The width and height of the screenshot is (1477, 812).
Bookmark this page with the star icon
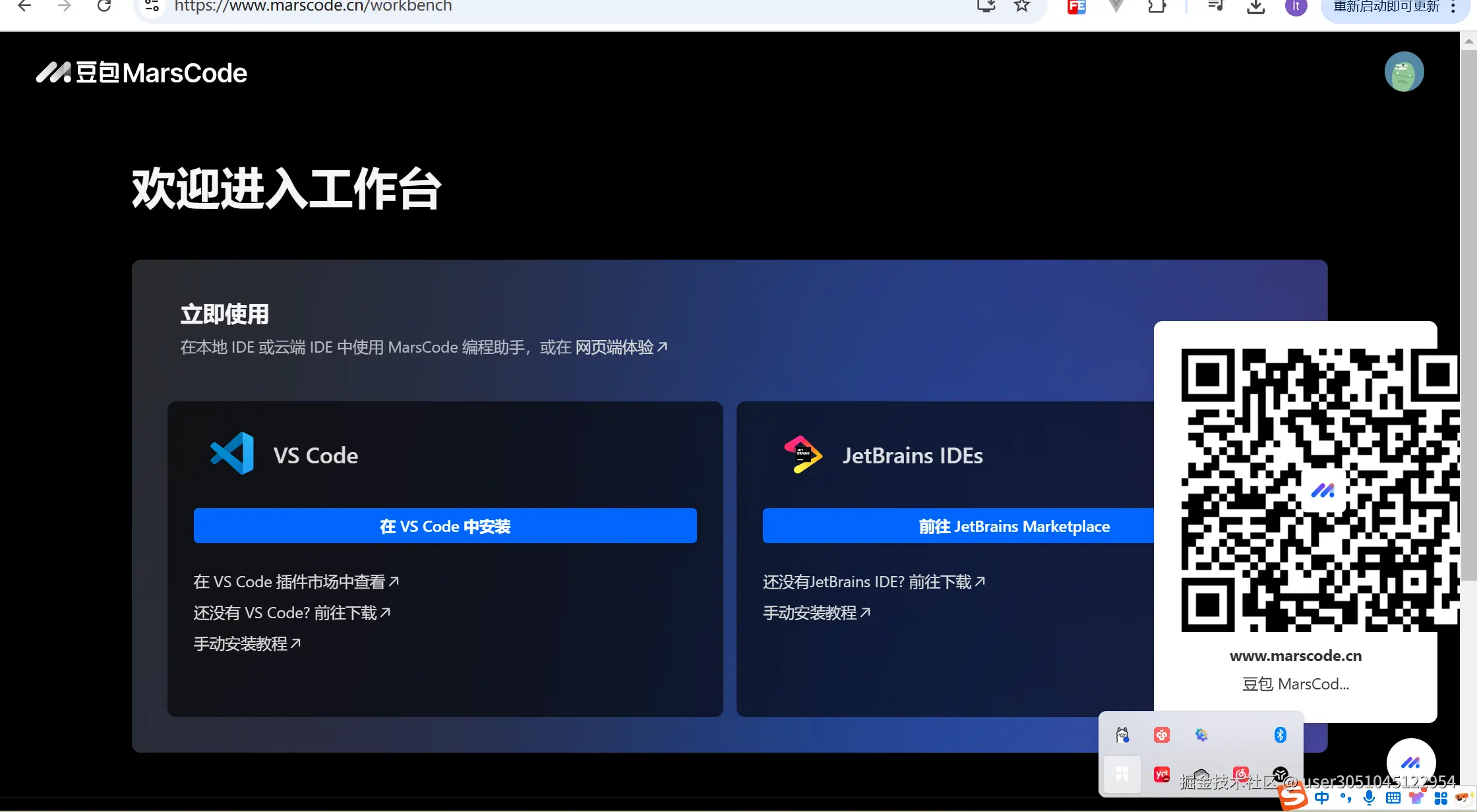click(1021, 6)
